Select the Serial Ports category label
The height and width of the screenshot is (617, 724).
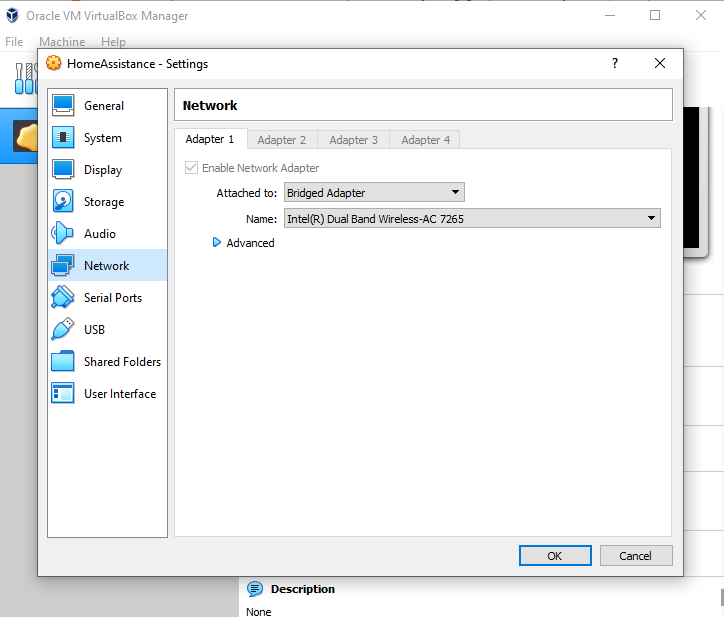(x=113, y=298)
